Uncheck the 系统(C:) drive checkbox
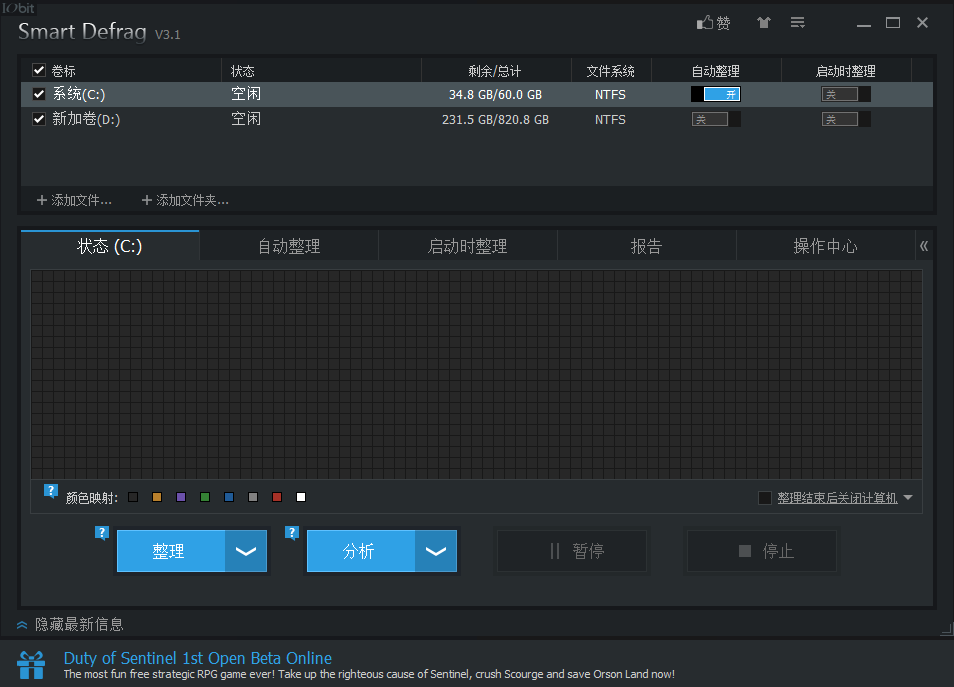The height and width of the screenshot is (687, 954). (x=39, y=94)
